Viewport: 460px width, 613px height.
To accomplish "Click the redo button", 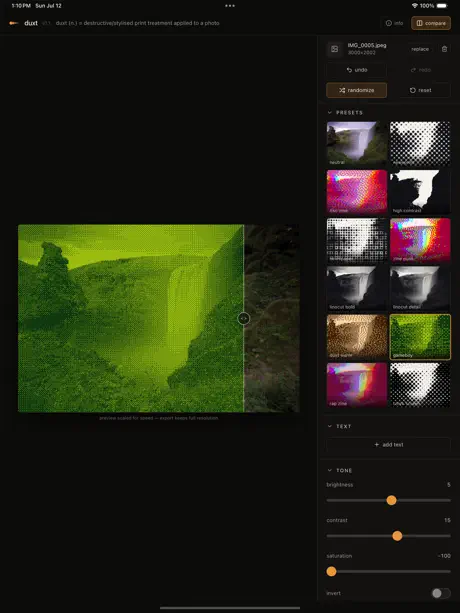I will click(421, 70).
